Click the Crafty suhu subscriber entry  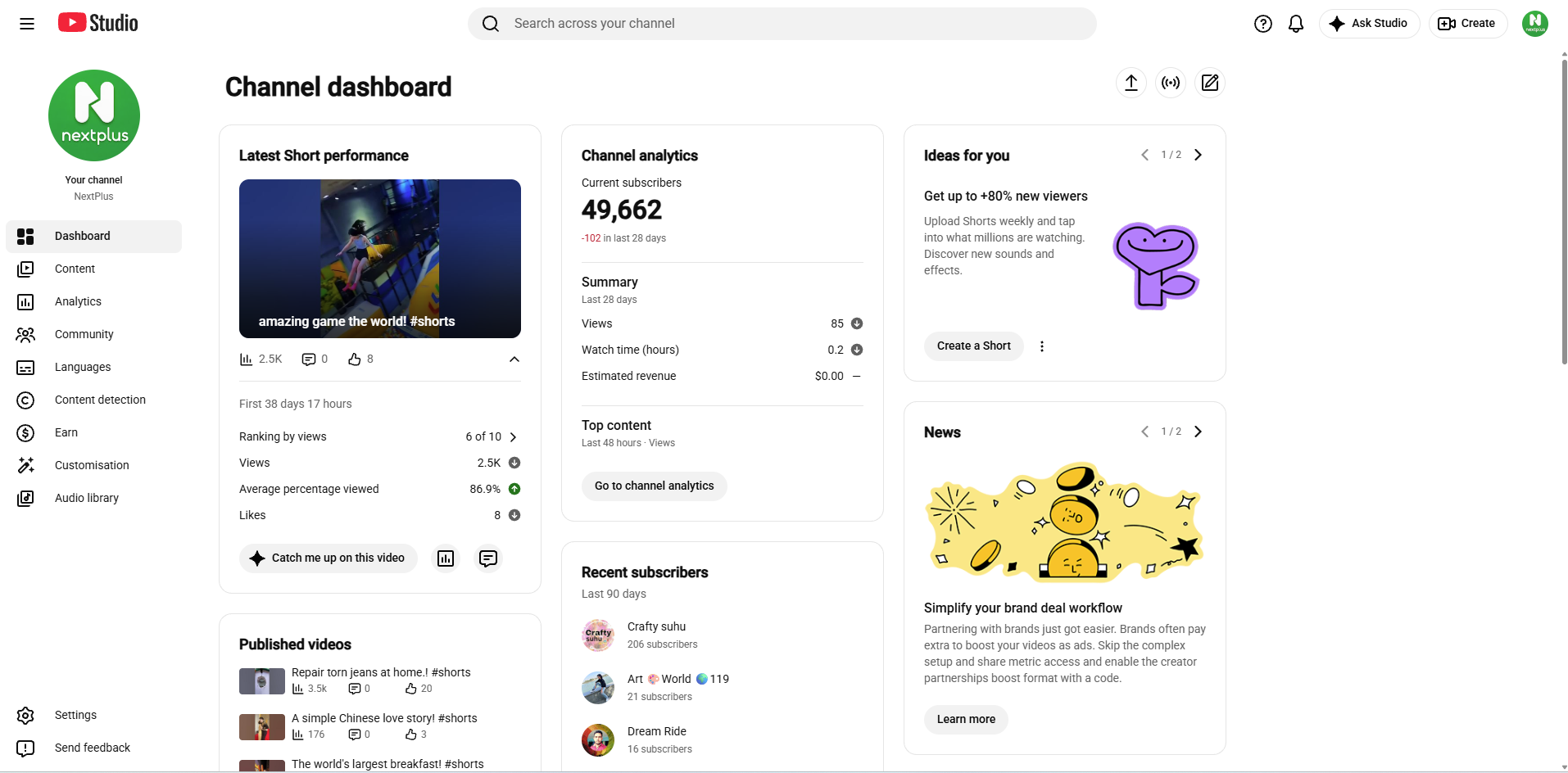(723, 635)
